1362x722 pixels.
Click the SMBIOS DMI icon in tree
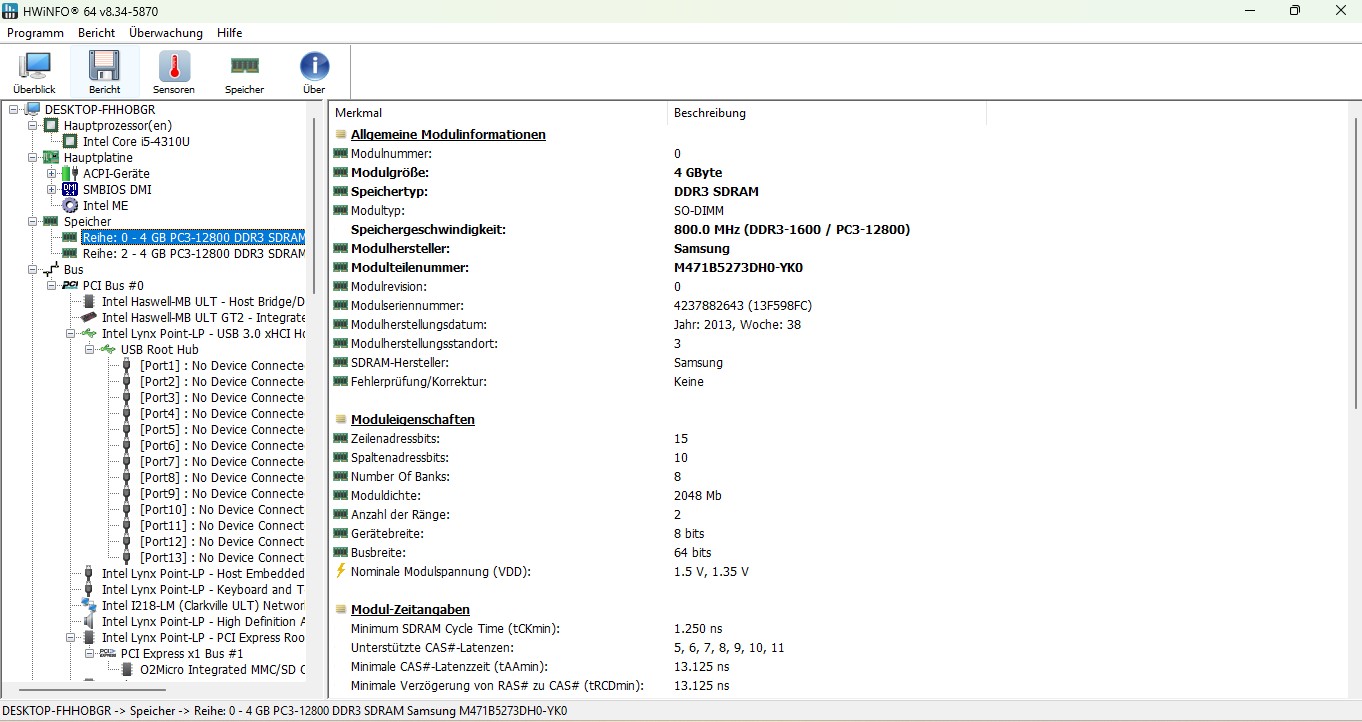(x=70, y=190)
